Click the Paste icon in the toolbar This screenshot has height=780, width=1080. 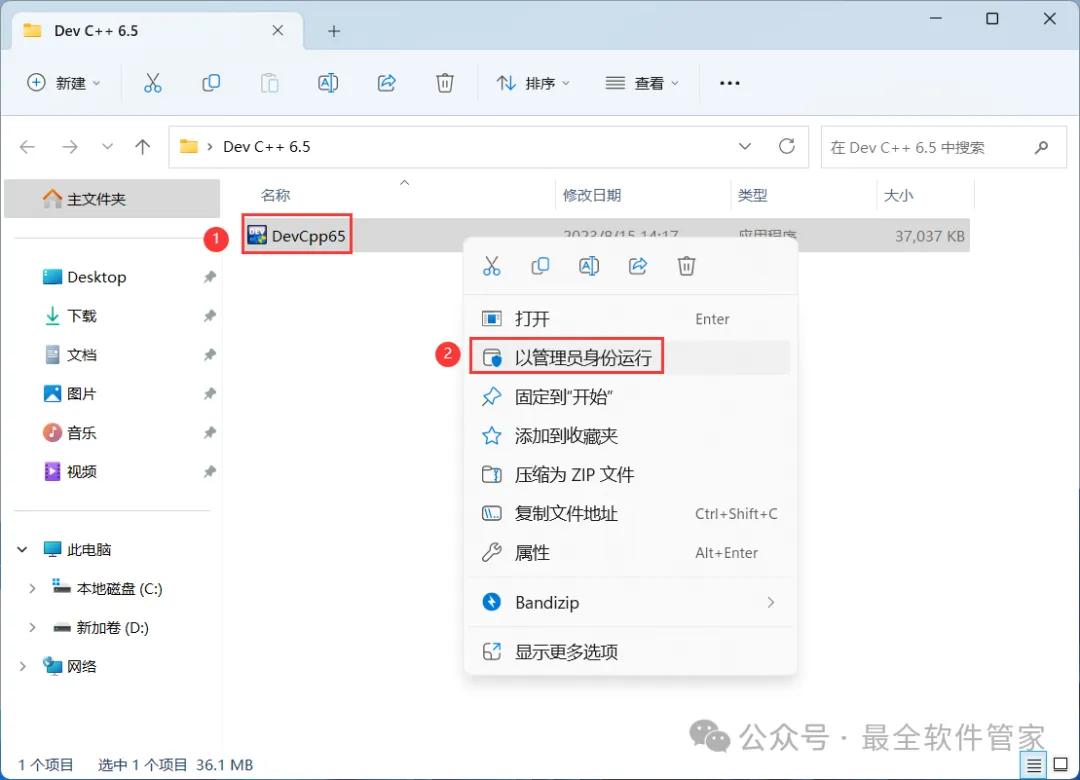(x=269, y=83)
